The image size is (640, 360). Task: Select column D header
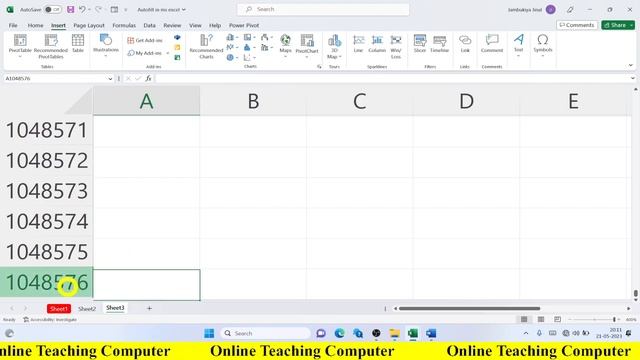click(x=466, y=101)
